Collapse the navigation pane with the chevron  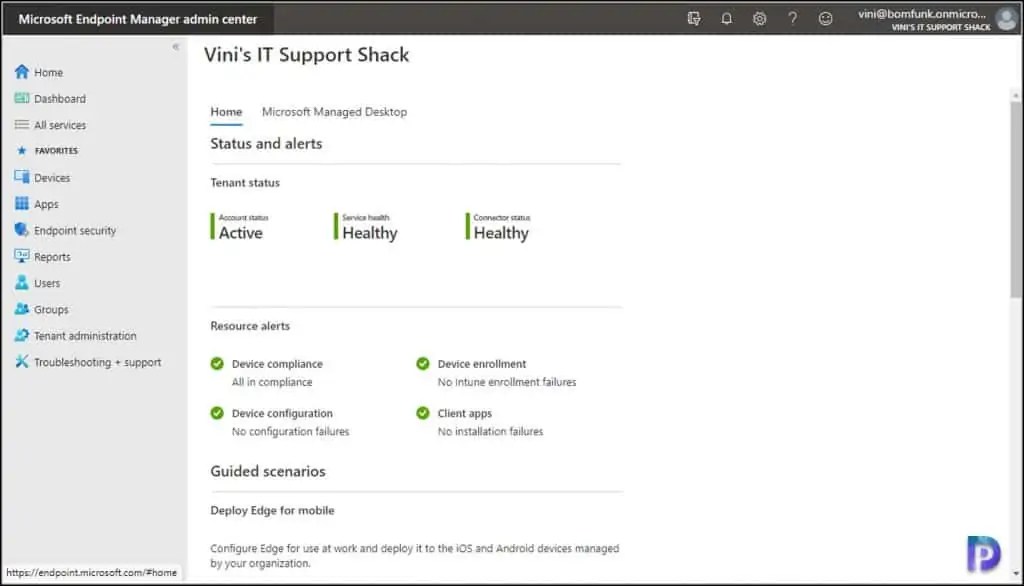coord(177,47)
